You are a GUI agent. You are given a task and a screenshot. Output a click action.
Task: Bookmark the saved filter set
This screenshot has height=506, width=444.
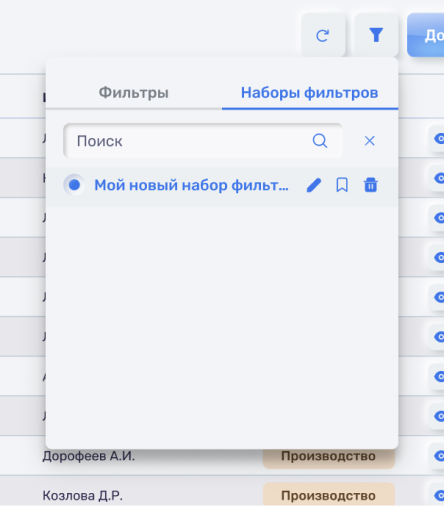342,185
